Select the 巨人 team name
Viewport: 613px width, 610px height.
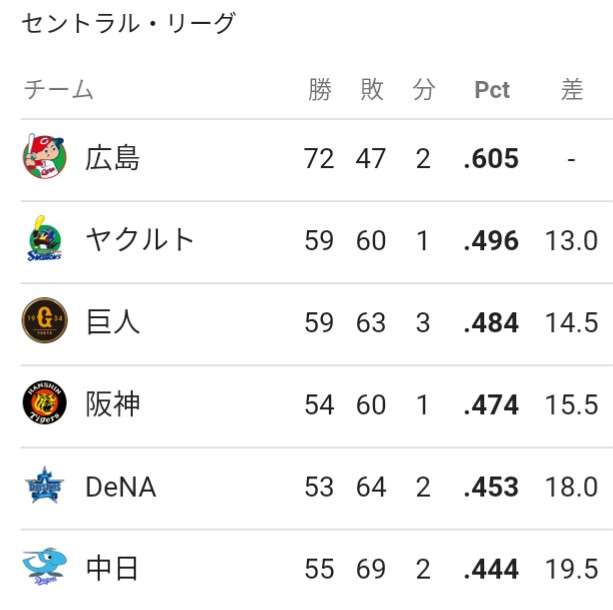click(x=113, y=322)
